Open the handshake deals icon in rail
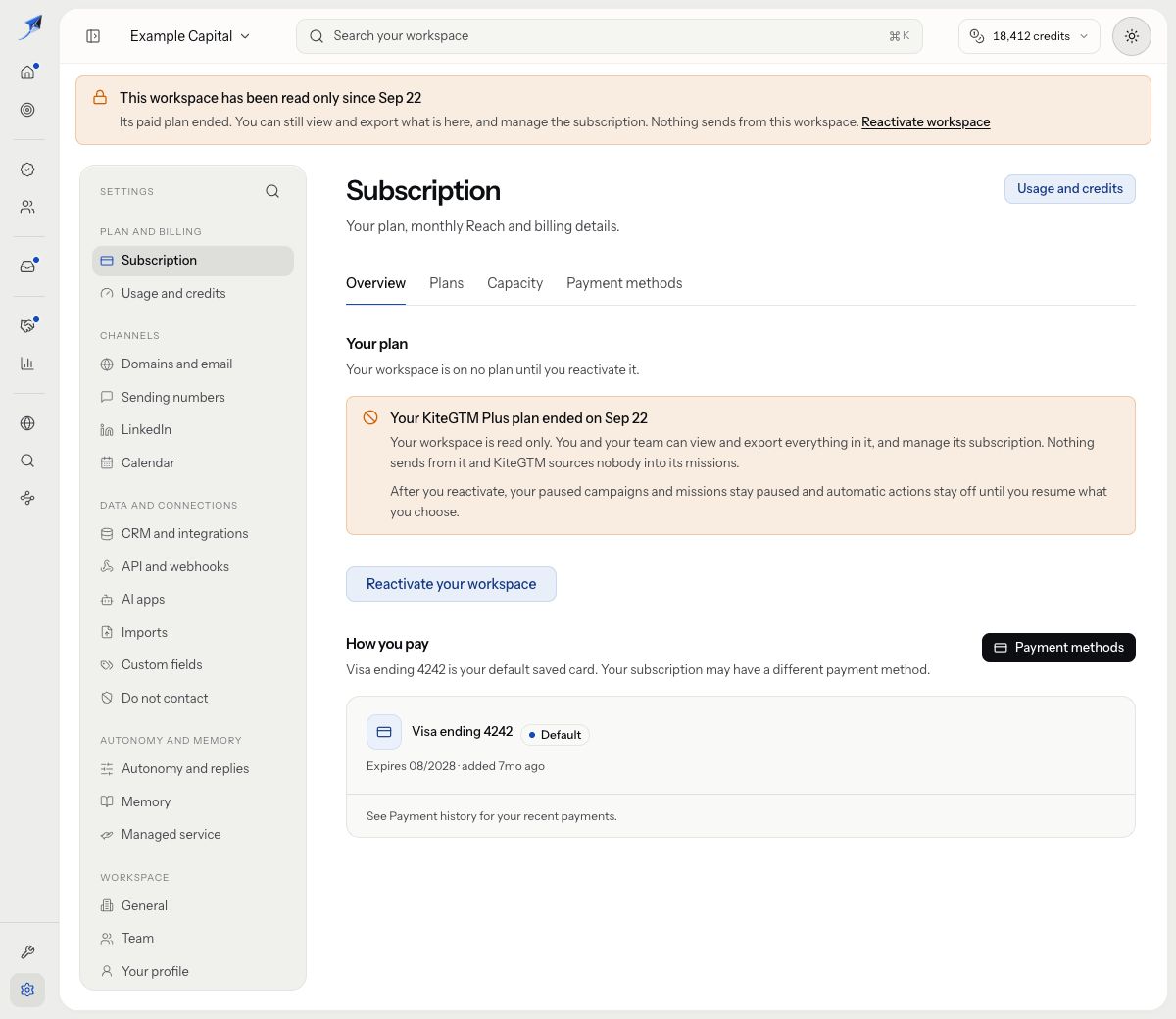Image resolution: width=1176 pixels, height=1019 pixels. [27, 326]
